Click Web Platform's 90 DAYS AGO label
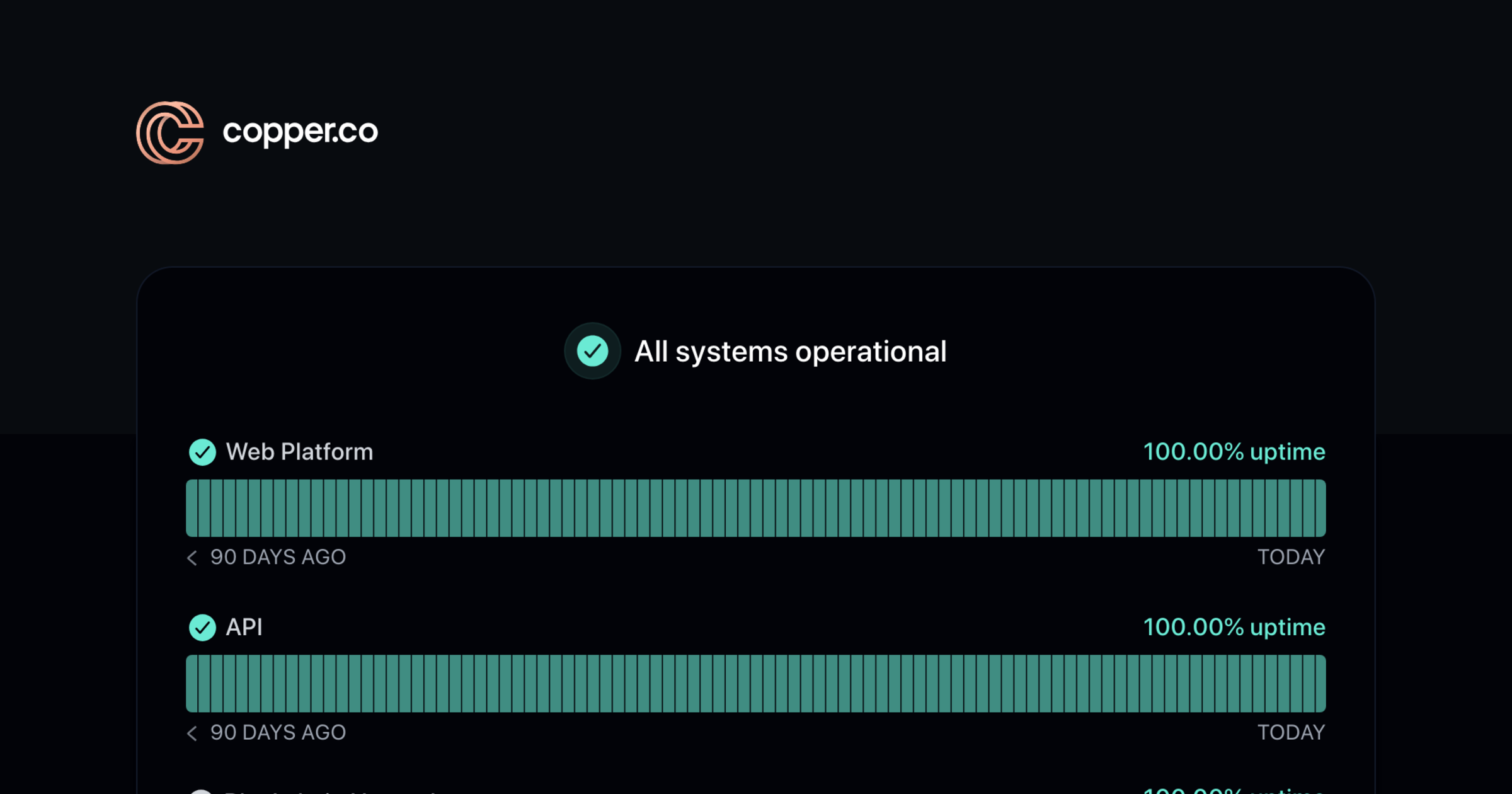 tap(278, 557)
